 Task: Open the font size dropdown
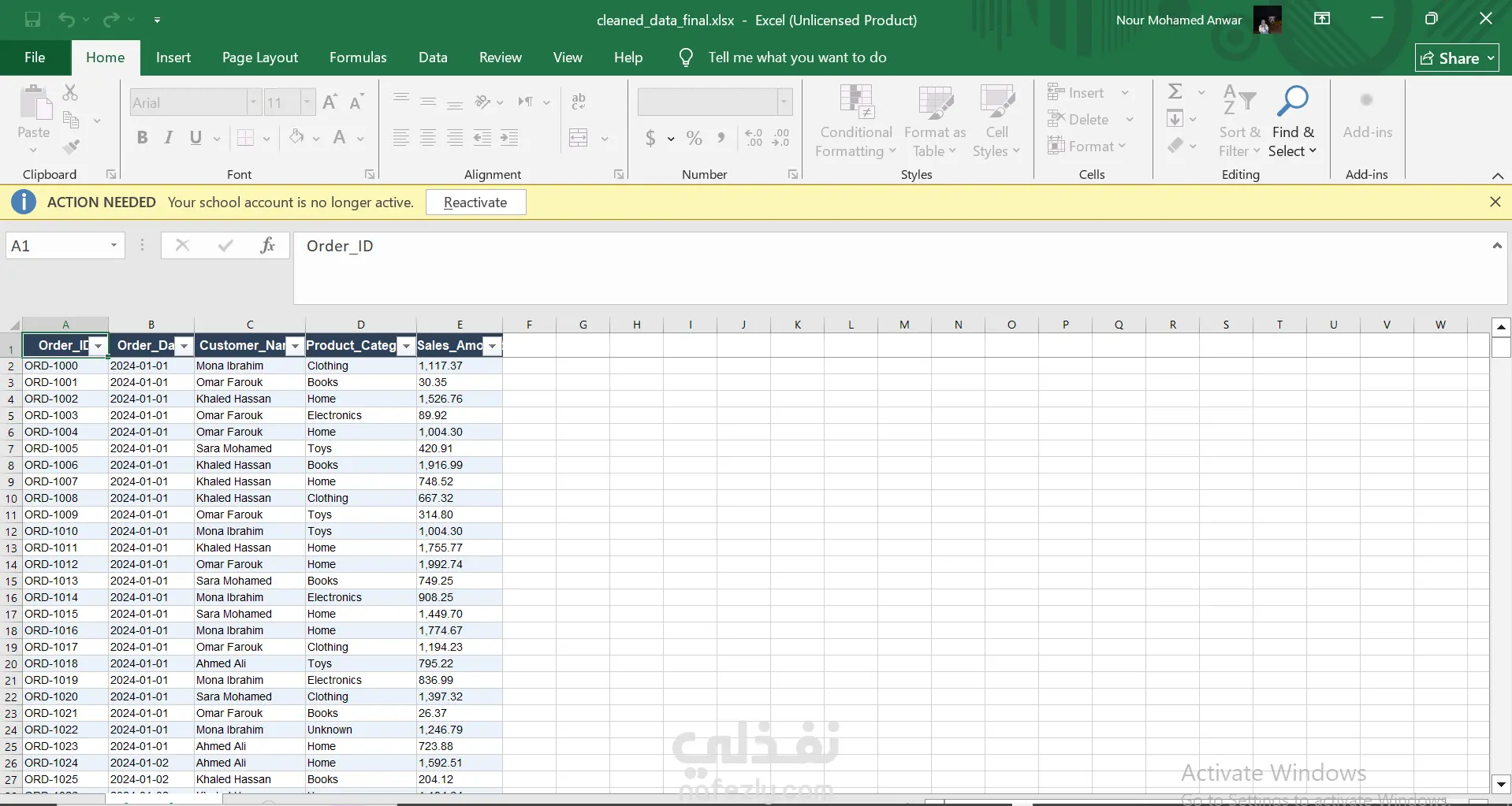307,102
